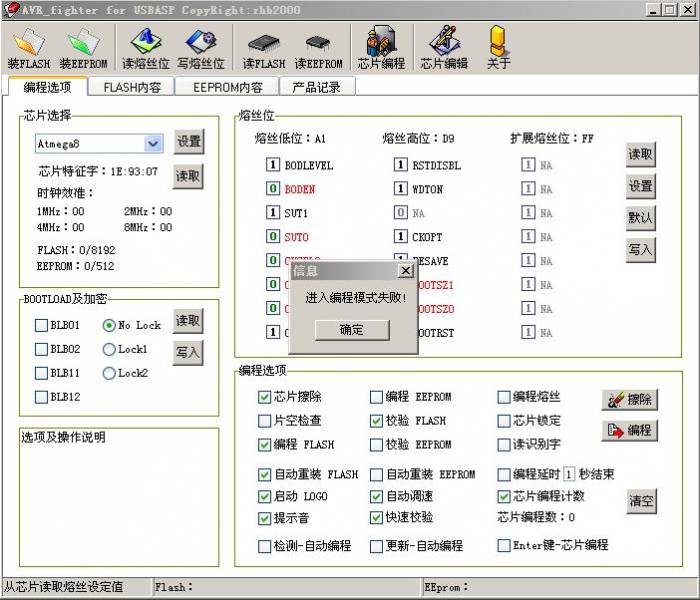Click 确定 in the 信息 dialog

pyautogui.click(x=352, y=330)
